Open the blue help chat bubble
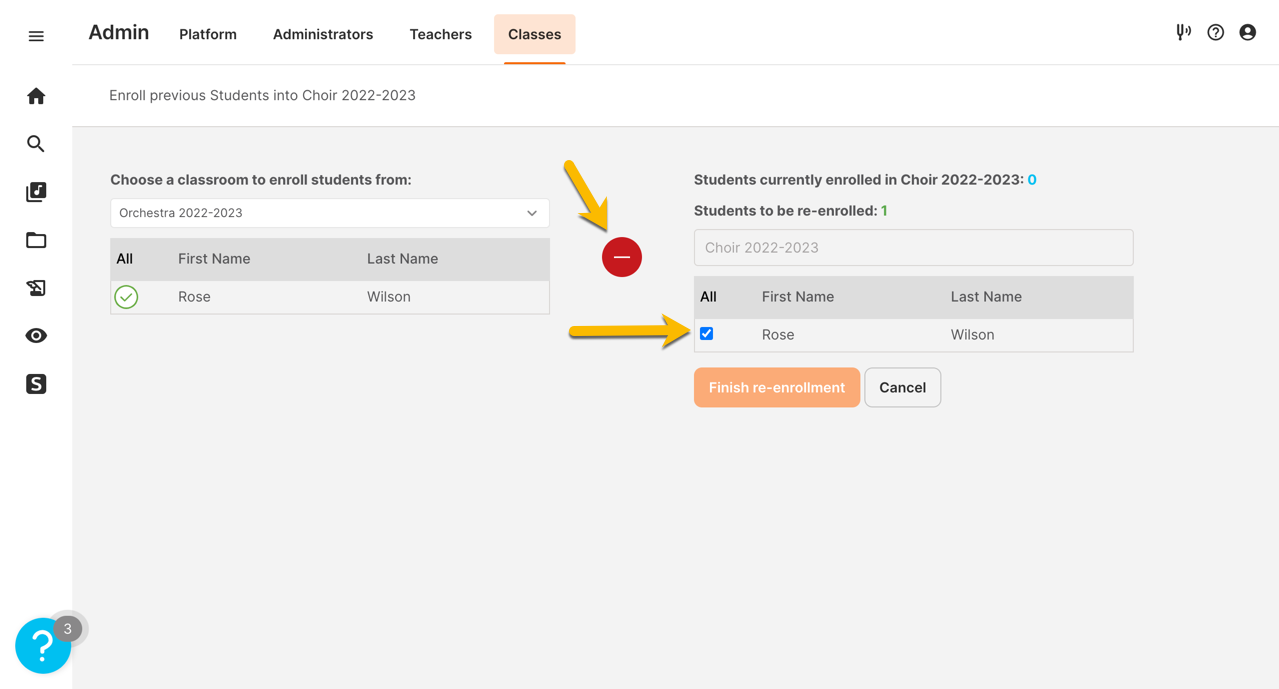Screen dimensions: 1279x689 (43, 646)
